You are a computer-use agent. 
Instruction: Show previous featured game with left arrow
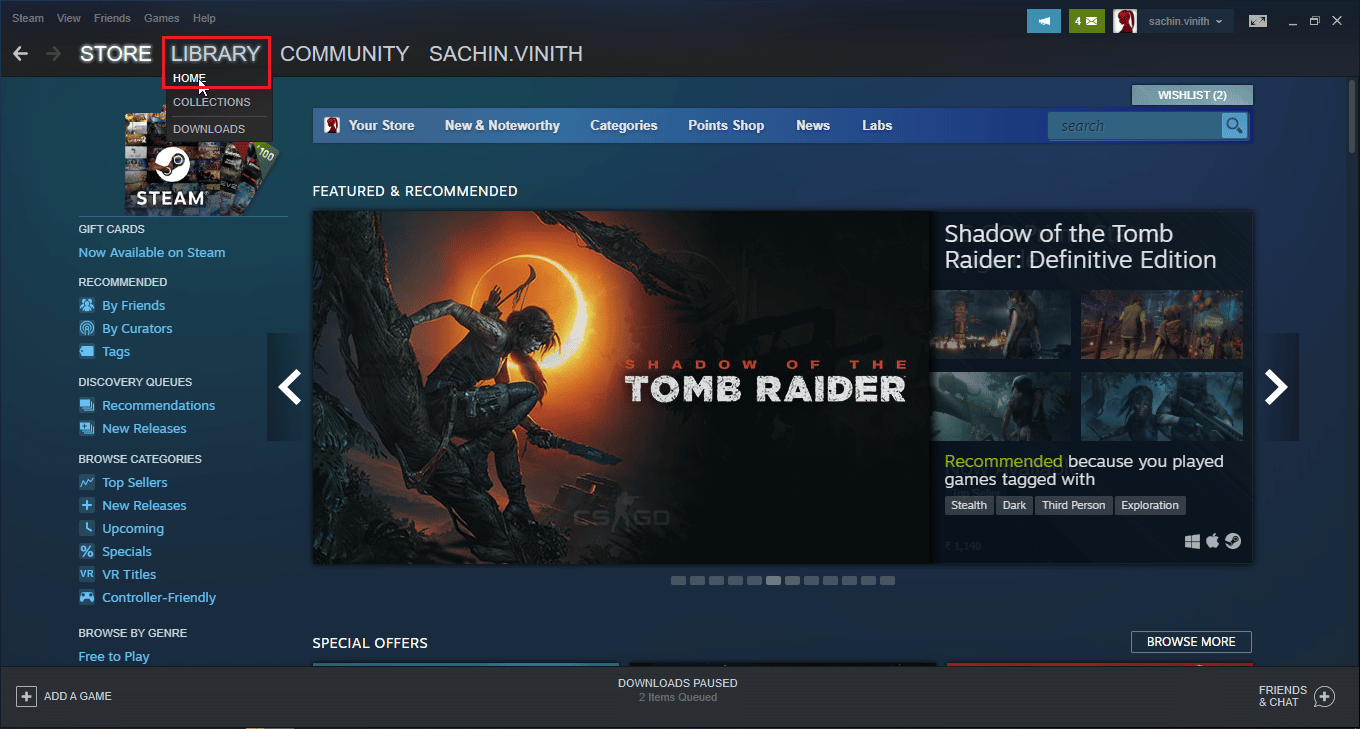coord(289,387)
